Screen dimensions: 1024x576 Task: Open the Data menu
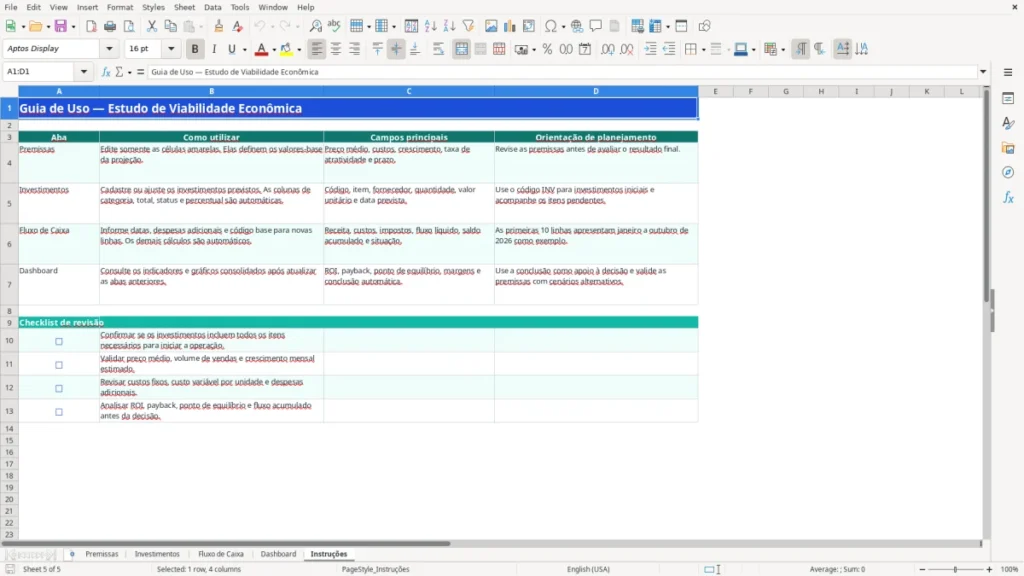(x=212, y=7)
